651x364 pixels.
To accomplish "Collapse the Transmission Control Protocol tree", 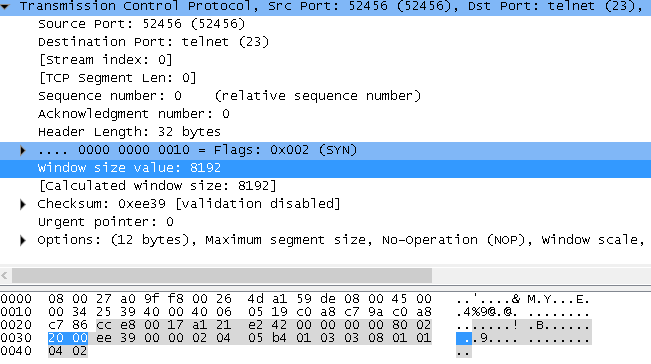I will tap(5, 7).
